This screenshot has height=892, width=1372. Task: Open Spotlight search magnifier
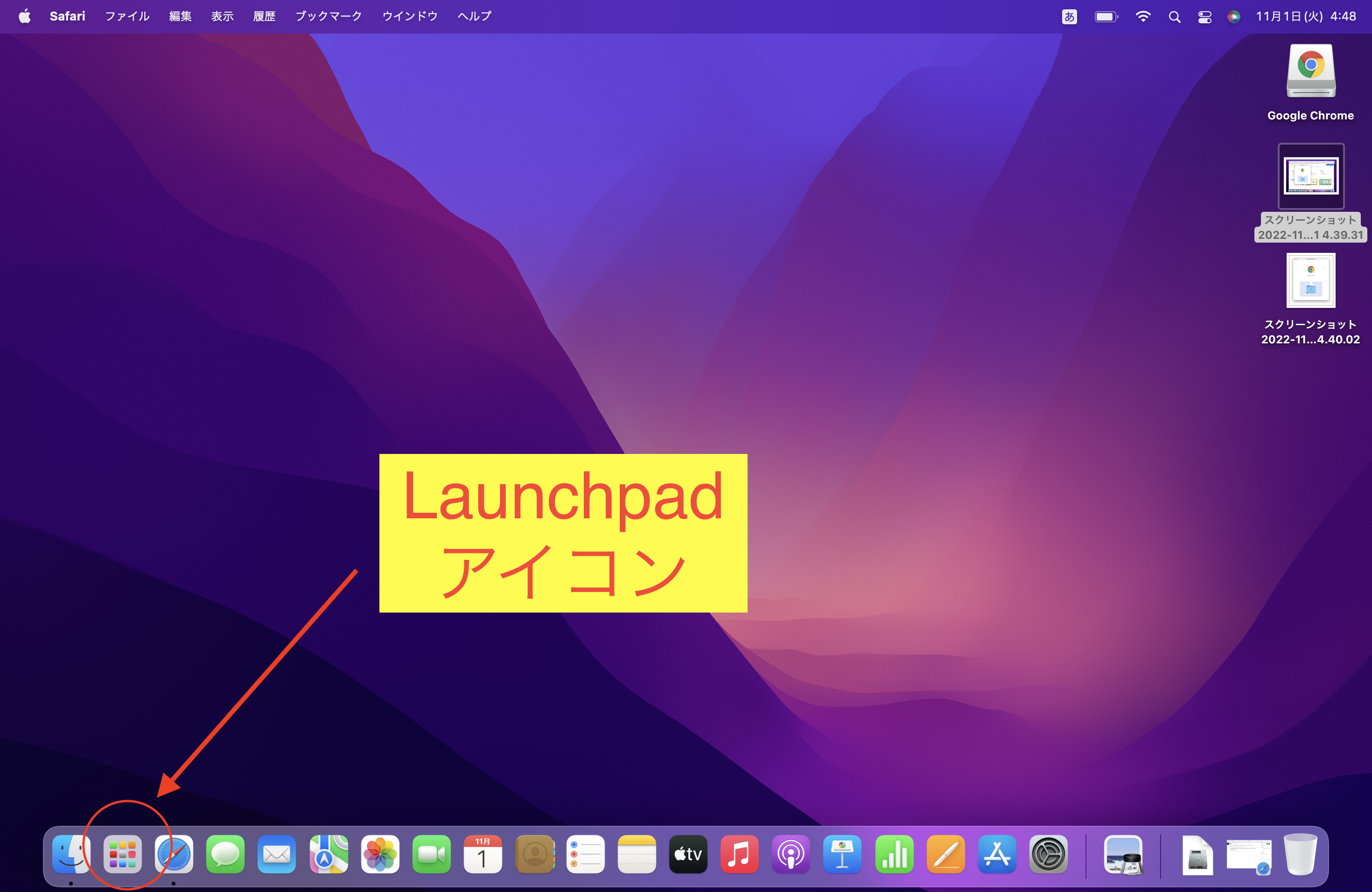click(x=1174, y=17)
